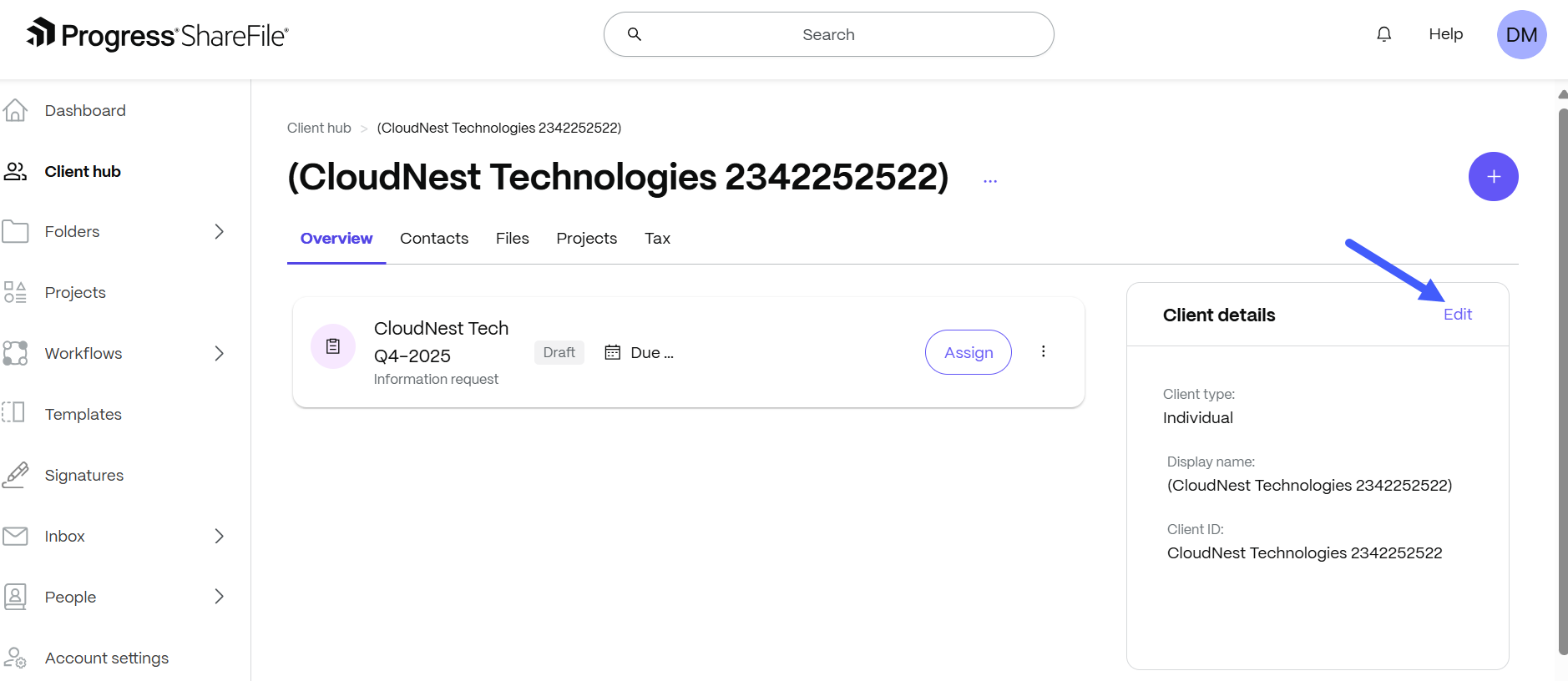Open Dashboard from the sidebar home icon
The image size is (1568, 681).
click(16, 110)
